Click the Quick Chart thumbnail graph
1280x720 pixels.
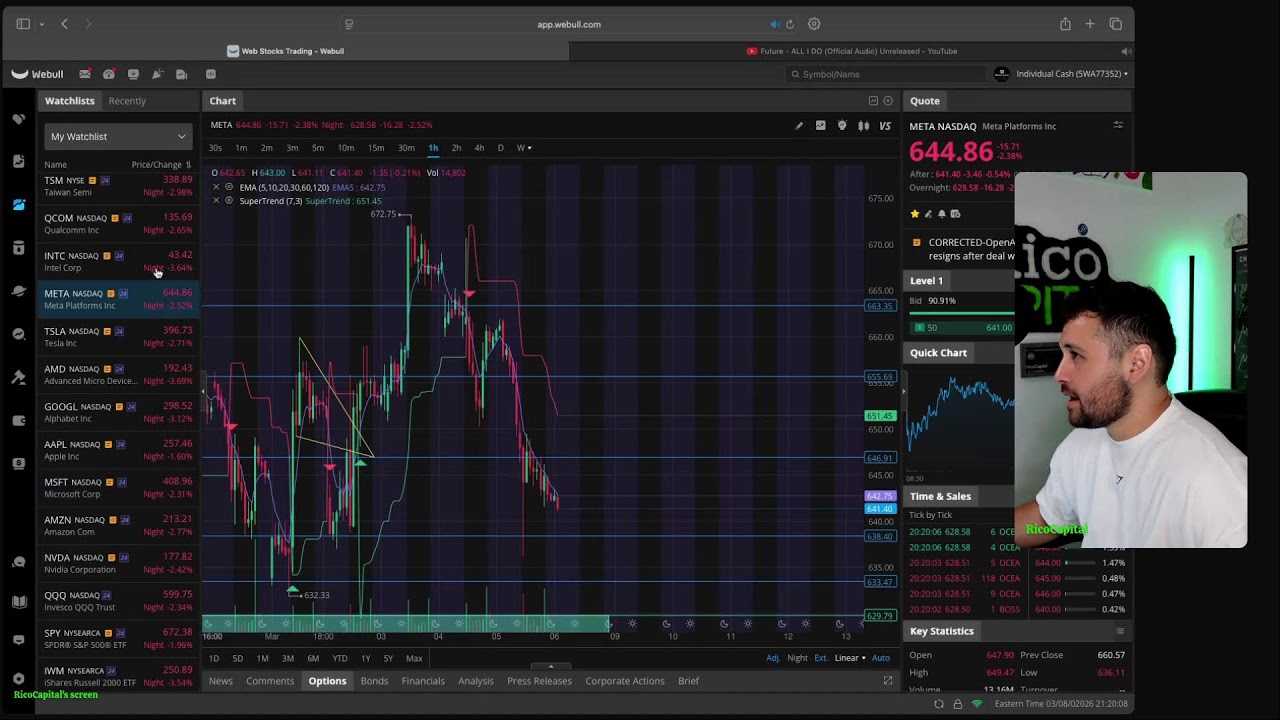[x=960, y=422]
